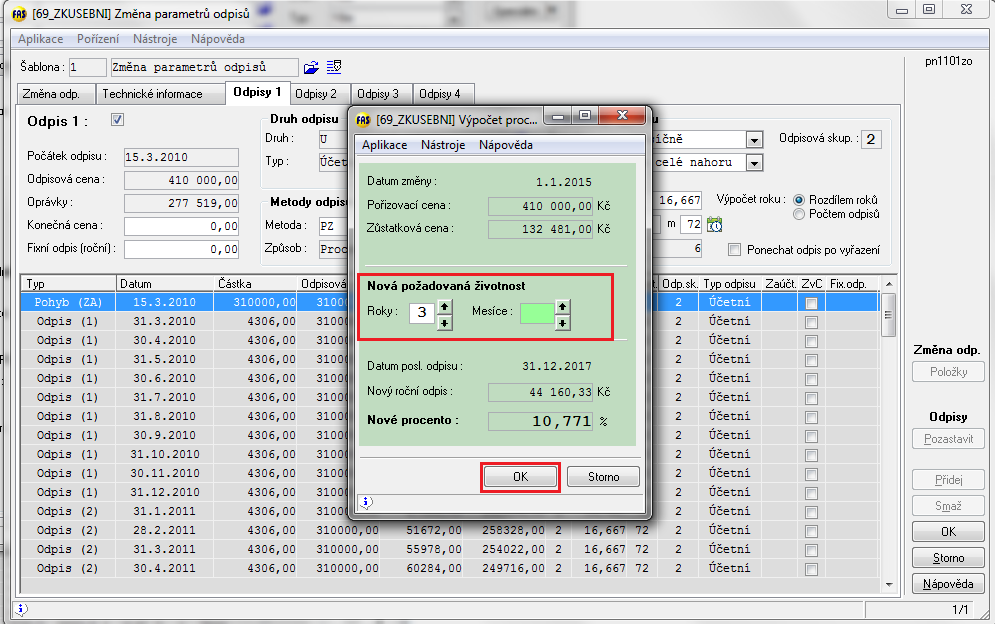
Task: Confirm the dialog with the OK button
Action: [x=520, y=477]
